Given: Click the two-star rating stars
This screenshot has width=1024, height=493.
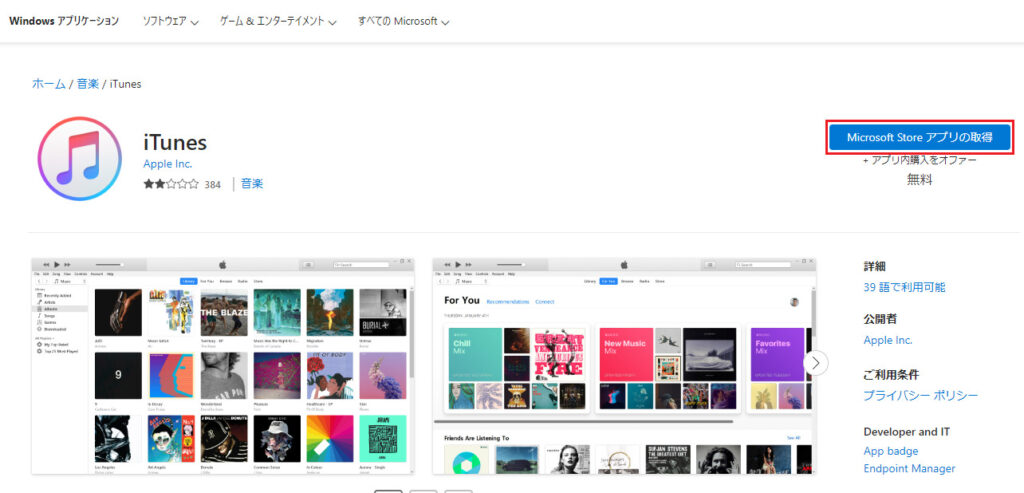Looking at the screenshot, I should (171, 184).
